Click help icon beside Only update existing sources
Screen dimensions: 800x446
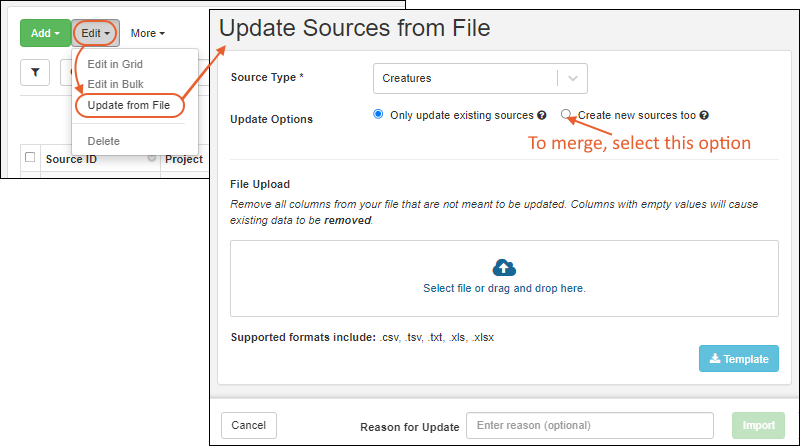pyautogui.click(x=542, y=115)
